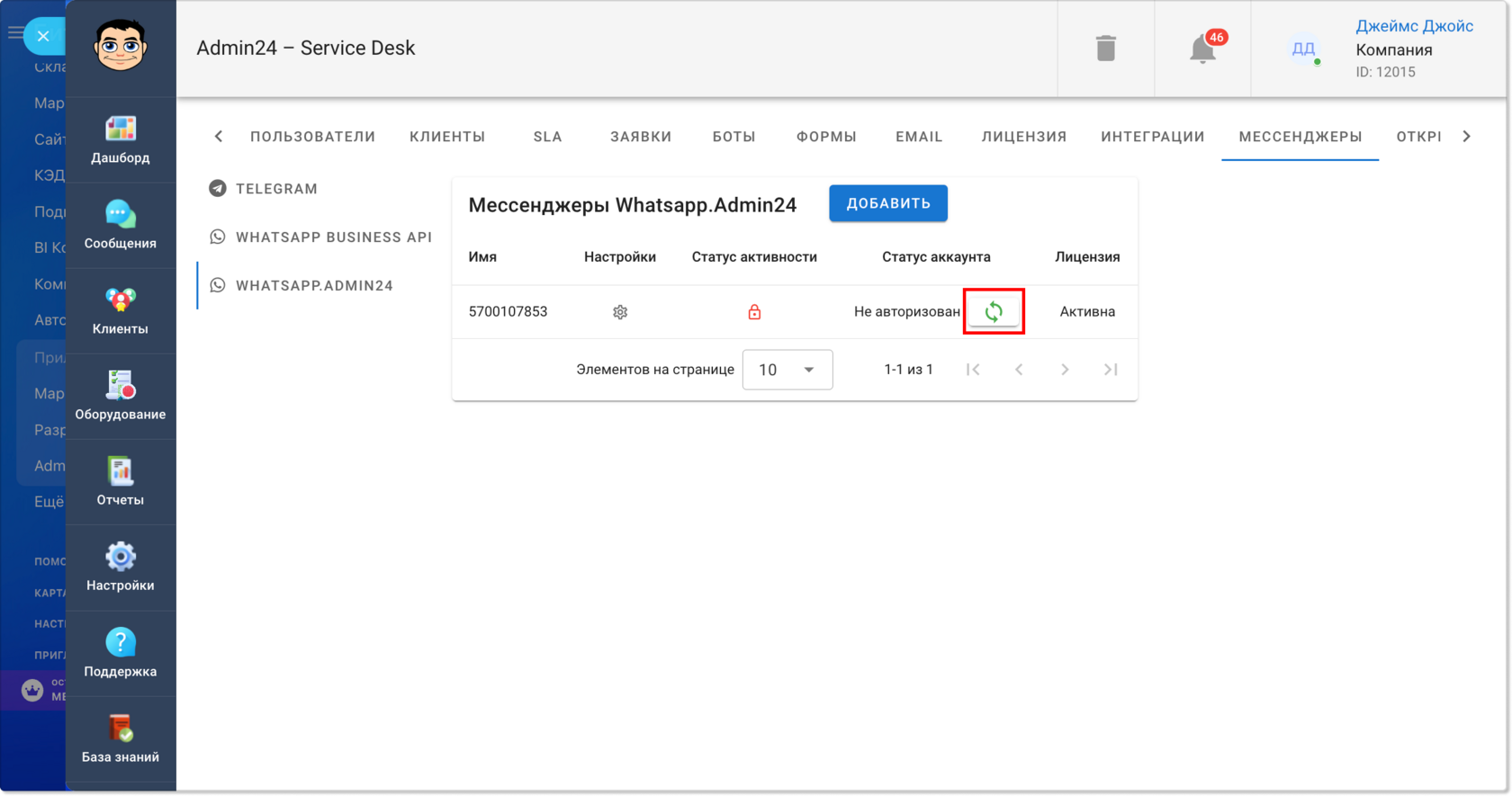Image resolution: width=1512 pixels, height=796 pixels.
Task: Open notifications bell with 46 badge
Action: point(1203,49)
